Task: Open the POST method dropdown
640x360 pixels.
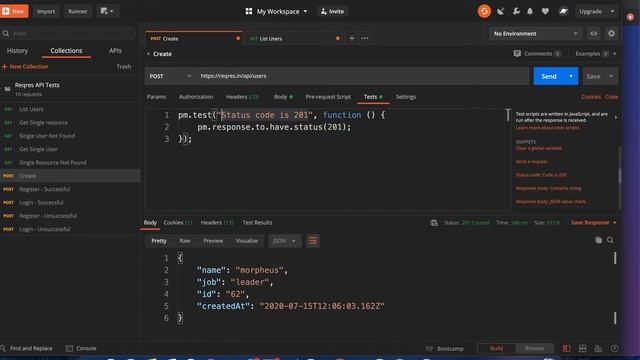Action: coord(170,76)
